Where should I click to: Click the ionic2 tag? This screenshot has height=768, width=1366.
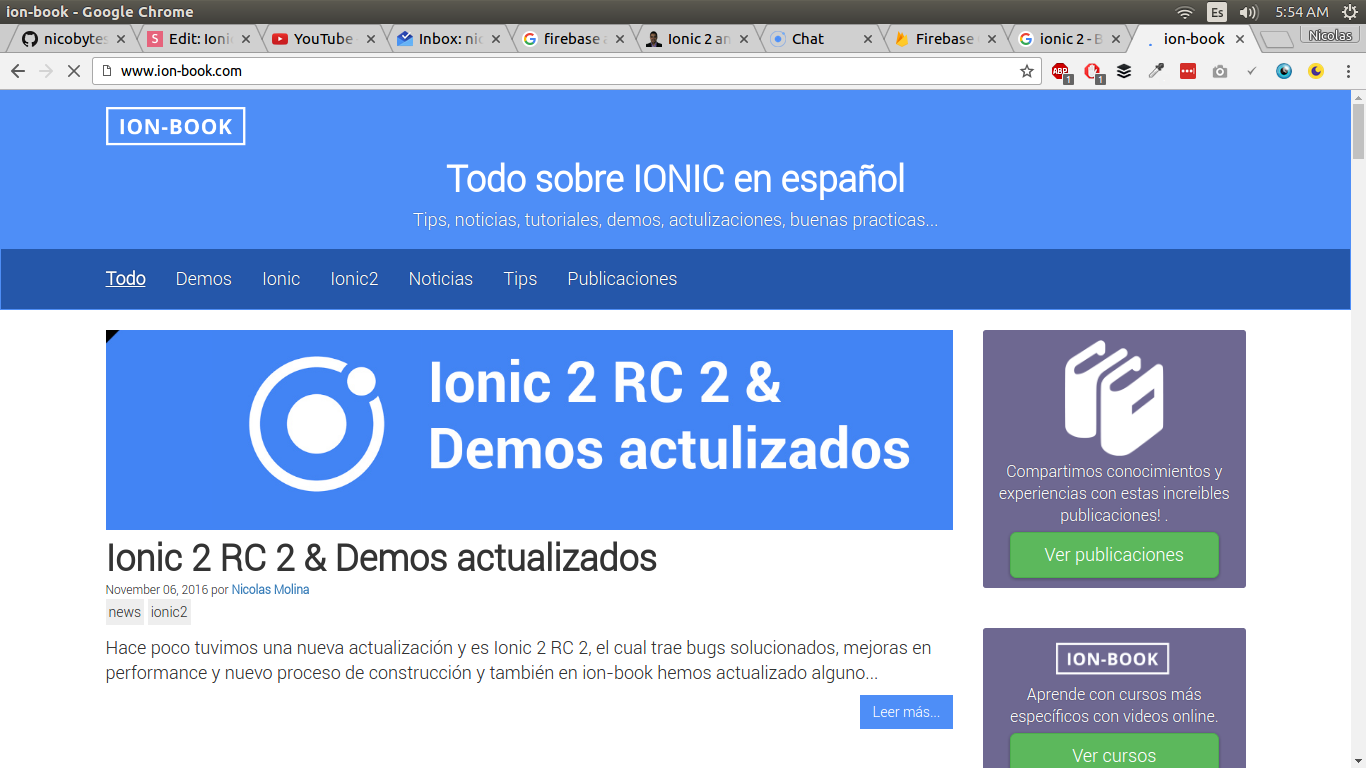(169, 612)
